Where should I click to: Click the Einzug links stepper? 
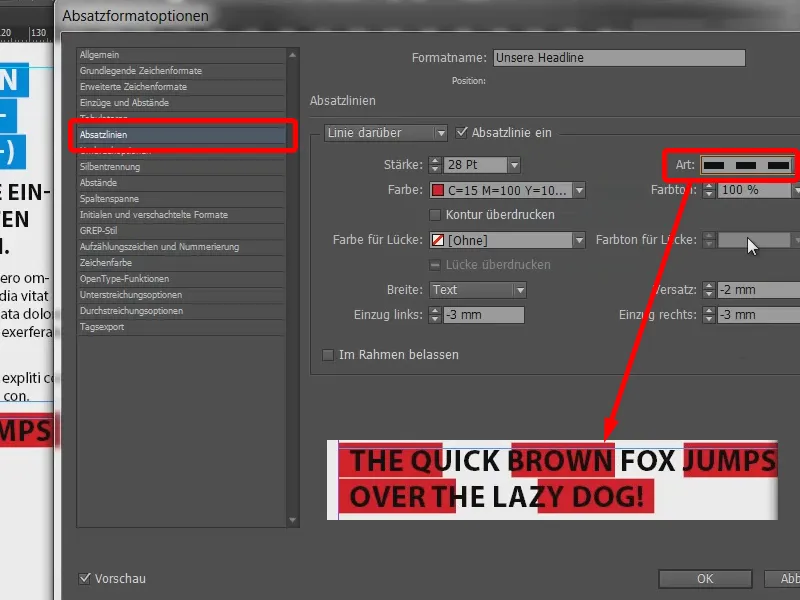point(435,315)
